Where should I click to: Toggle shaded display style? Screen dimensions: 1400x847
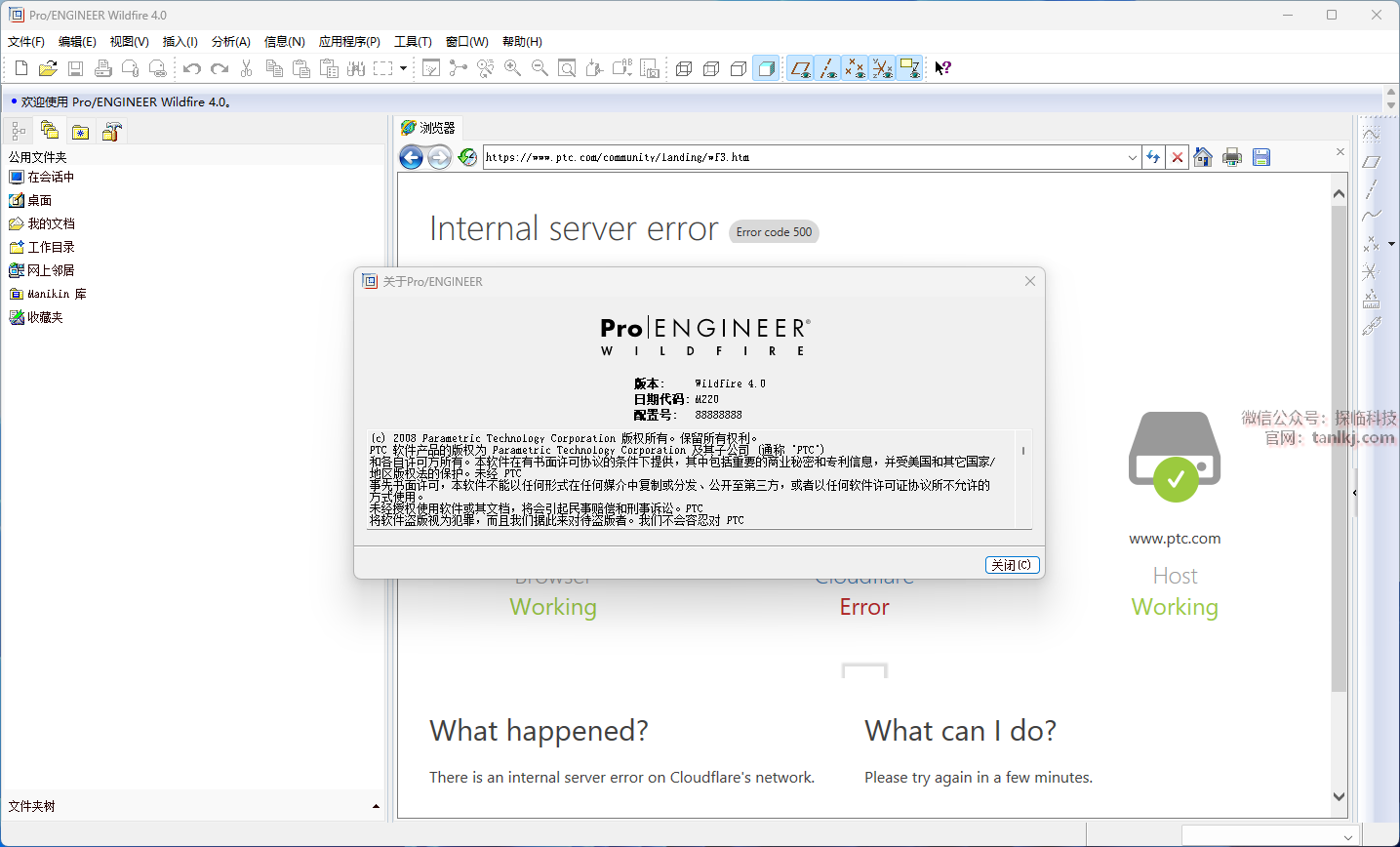click(766, 68)
